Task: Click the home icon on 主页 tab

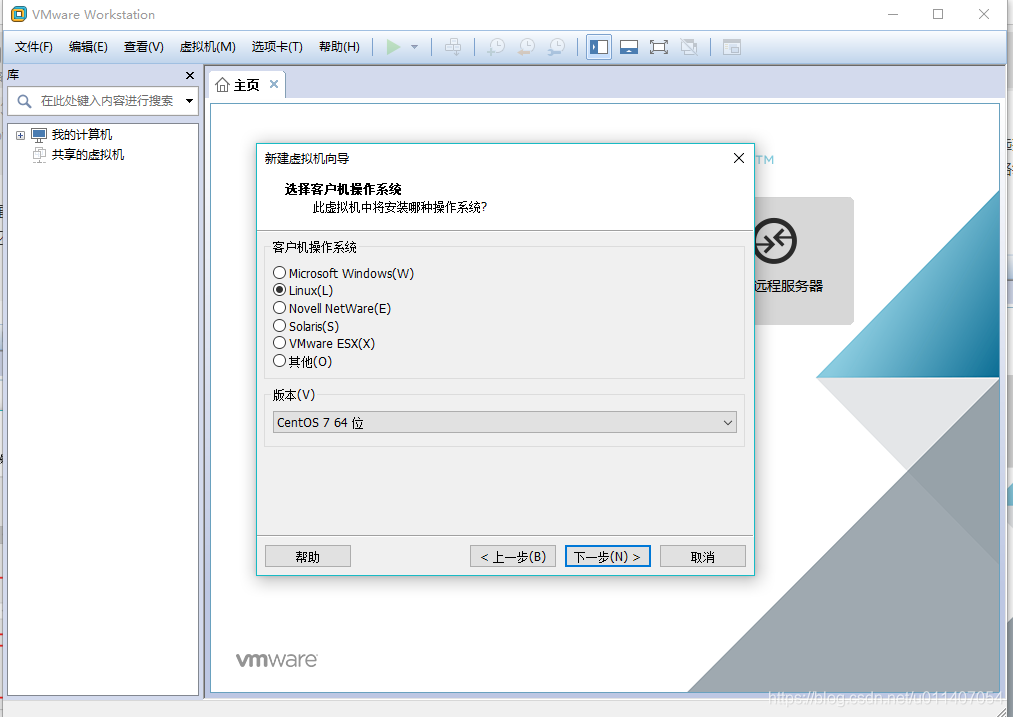Action: [x=222, y=85]
